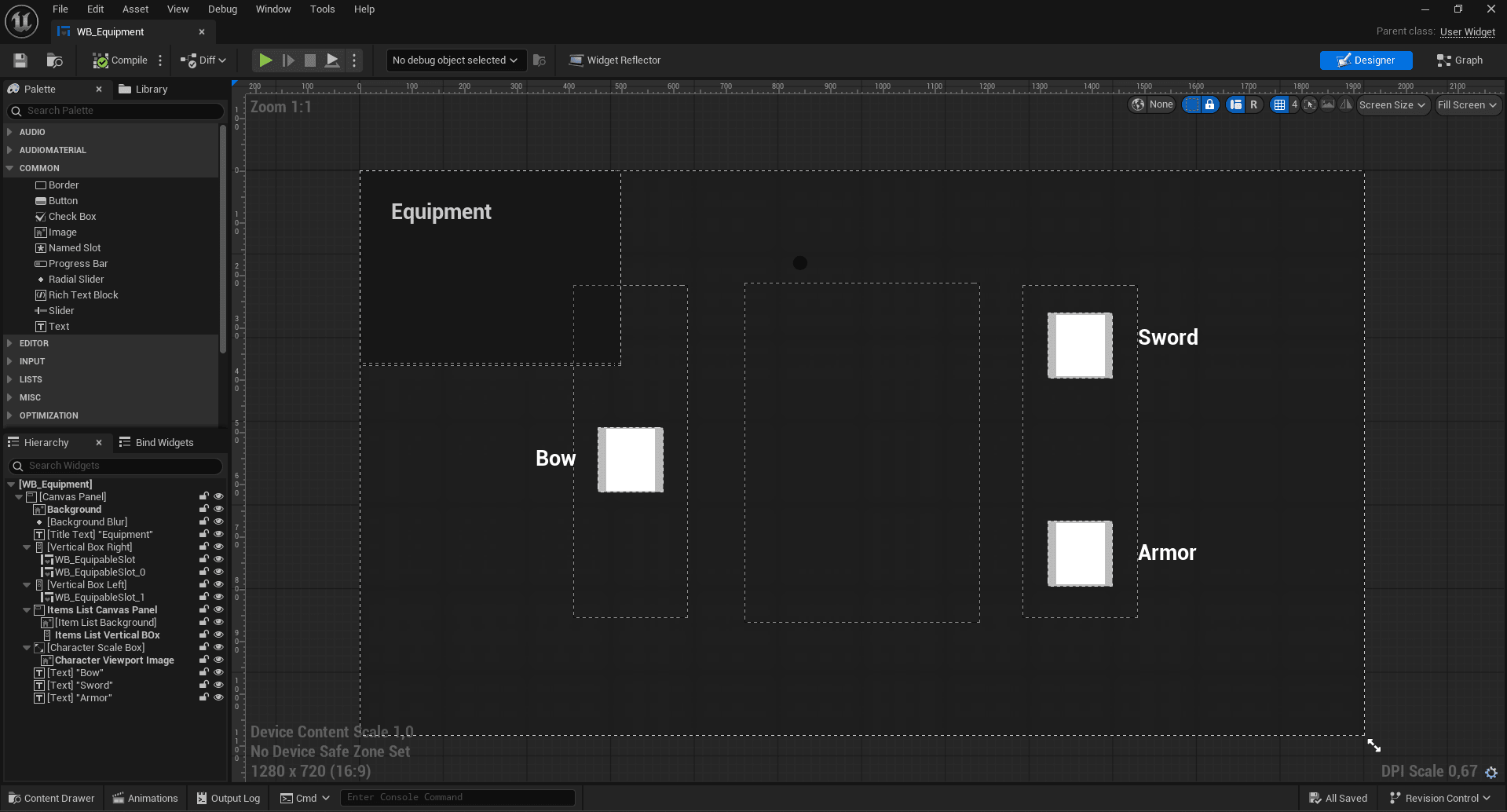The width and height of the screenshot is (1507, 812).
Task: Open the Tools menu
Action: click(322, 9)
